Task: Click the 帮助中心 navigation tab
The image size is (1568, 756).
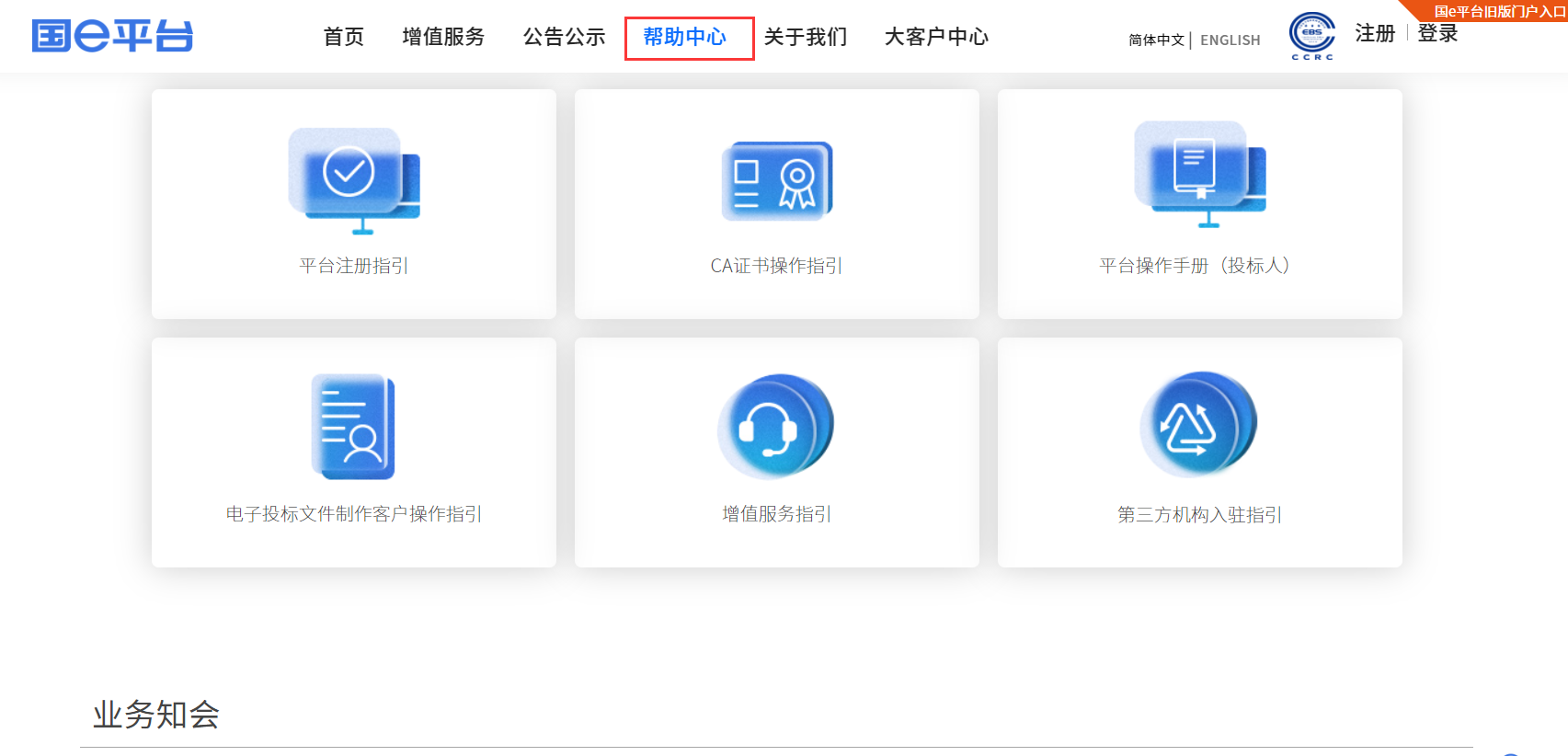Action: point(685,37)
